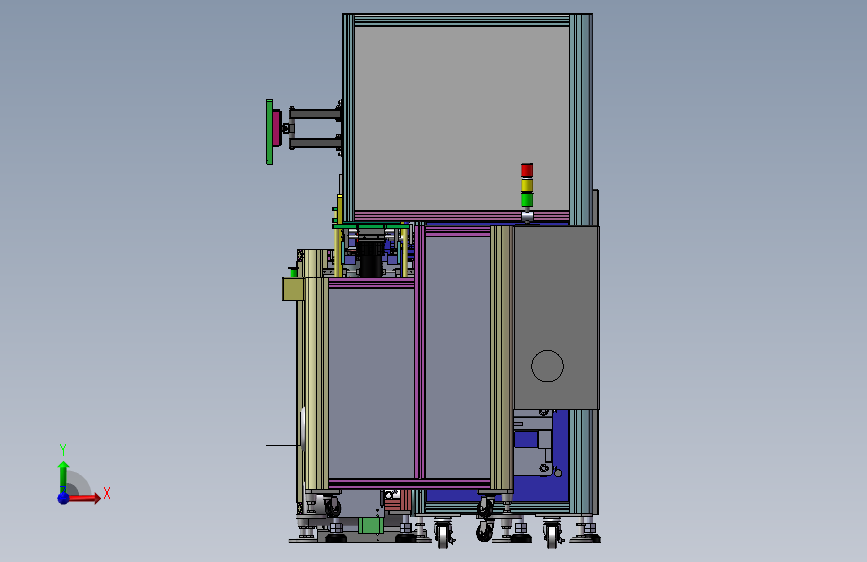Select the red segment of the signal tower
Viewport: 867px width, 562px height.
pyautogui.click(x=527, y=170)
